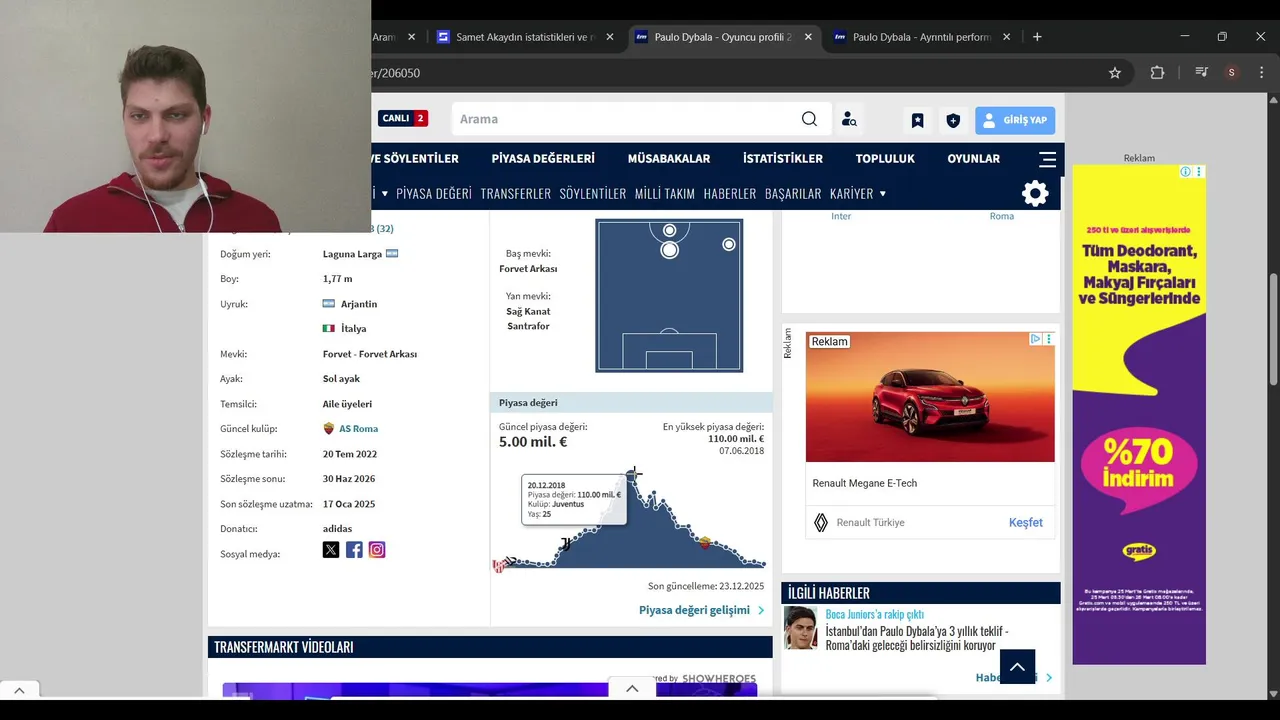Select the PİYASA DEĞERİ player submenu item
This screenshot has height=720, width=1280.
434,193
